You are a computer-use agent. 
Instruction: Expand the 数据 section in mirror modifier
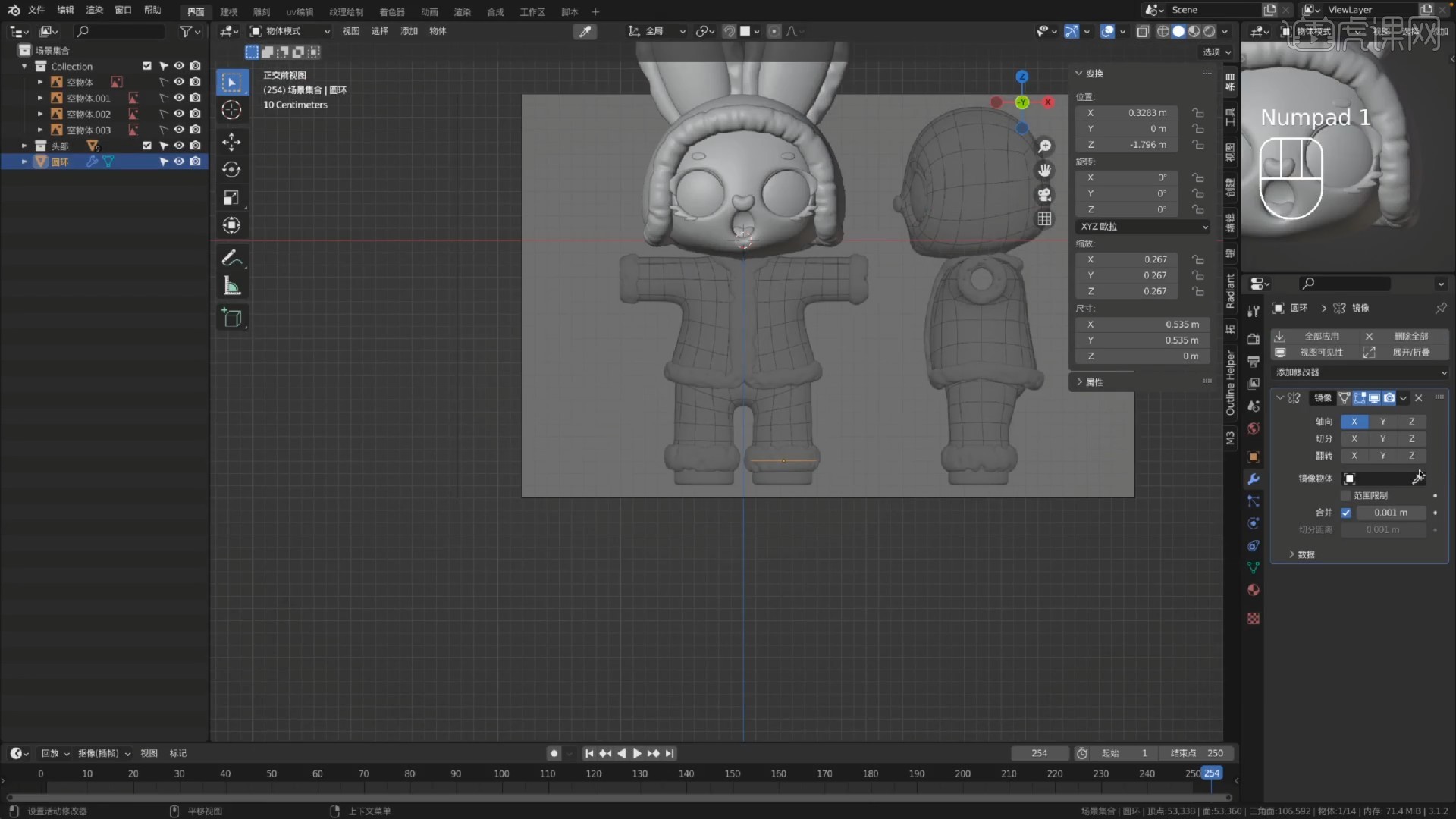1301,554
